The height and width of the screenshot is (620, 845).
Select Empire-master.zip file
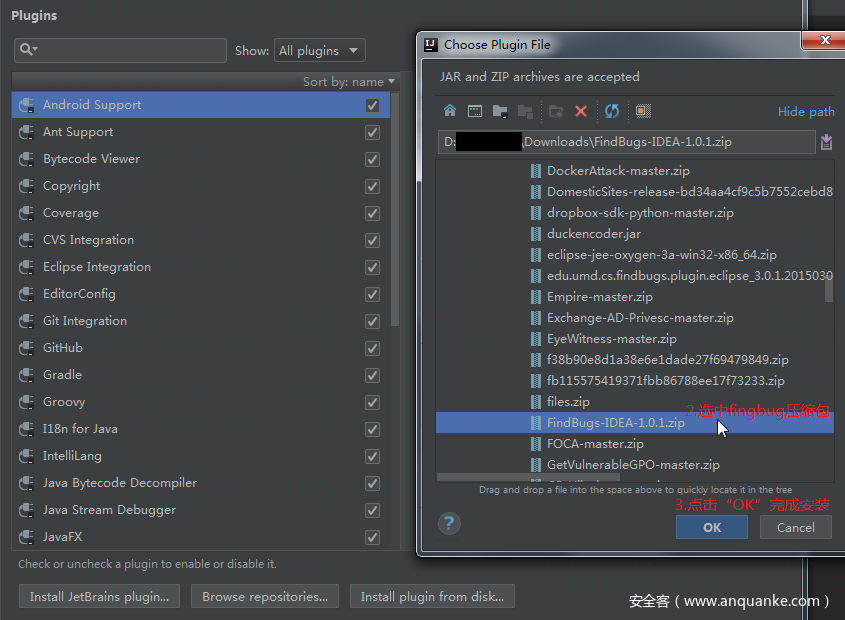[600, 297]
